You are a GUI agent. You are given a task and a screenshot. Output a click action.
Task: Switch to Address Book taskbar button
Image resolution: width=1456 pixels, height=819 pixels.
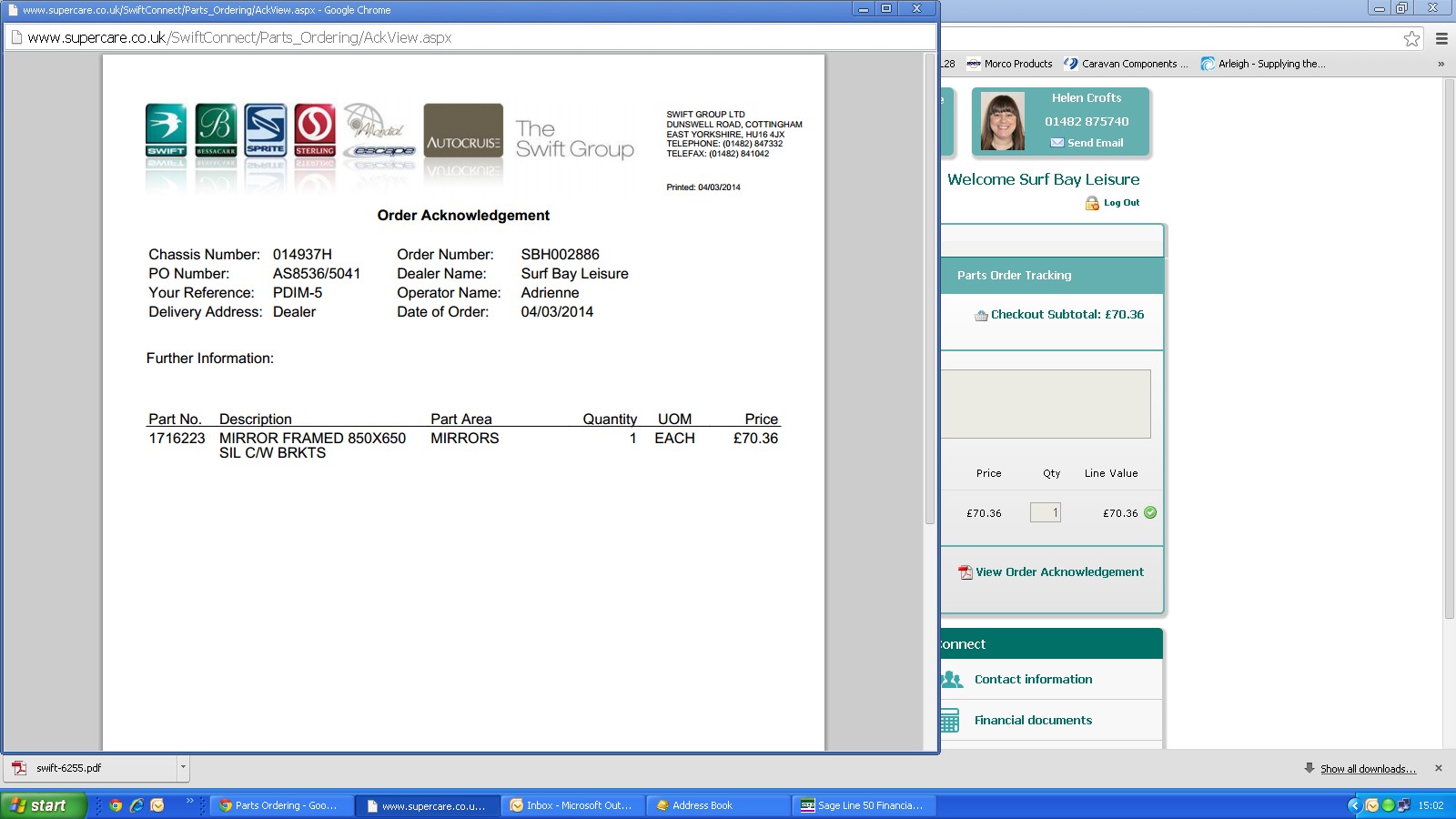[719, 805]
